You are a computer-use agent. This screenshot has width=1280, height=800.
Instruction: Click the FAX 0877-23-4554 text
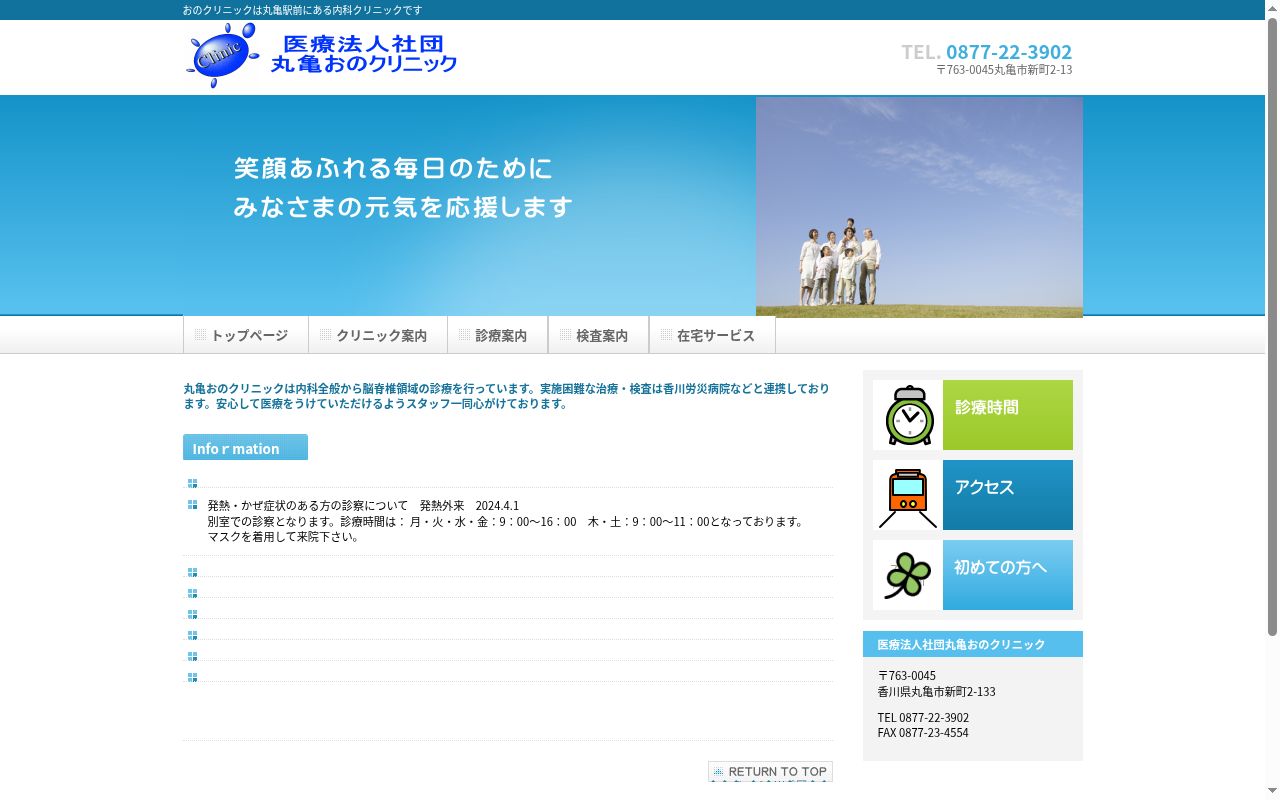pyautogui.click(x=923, y=733)
